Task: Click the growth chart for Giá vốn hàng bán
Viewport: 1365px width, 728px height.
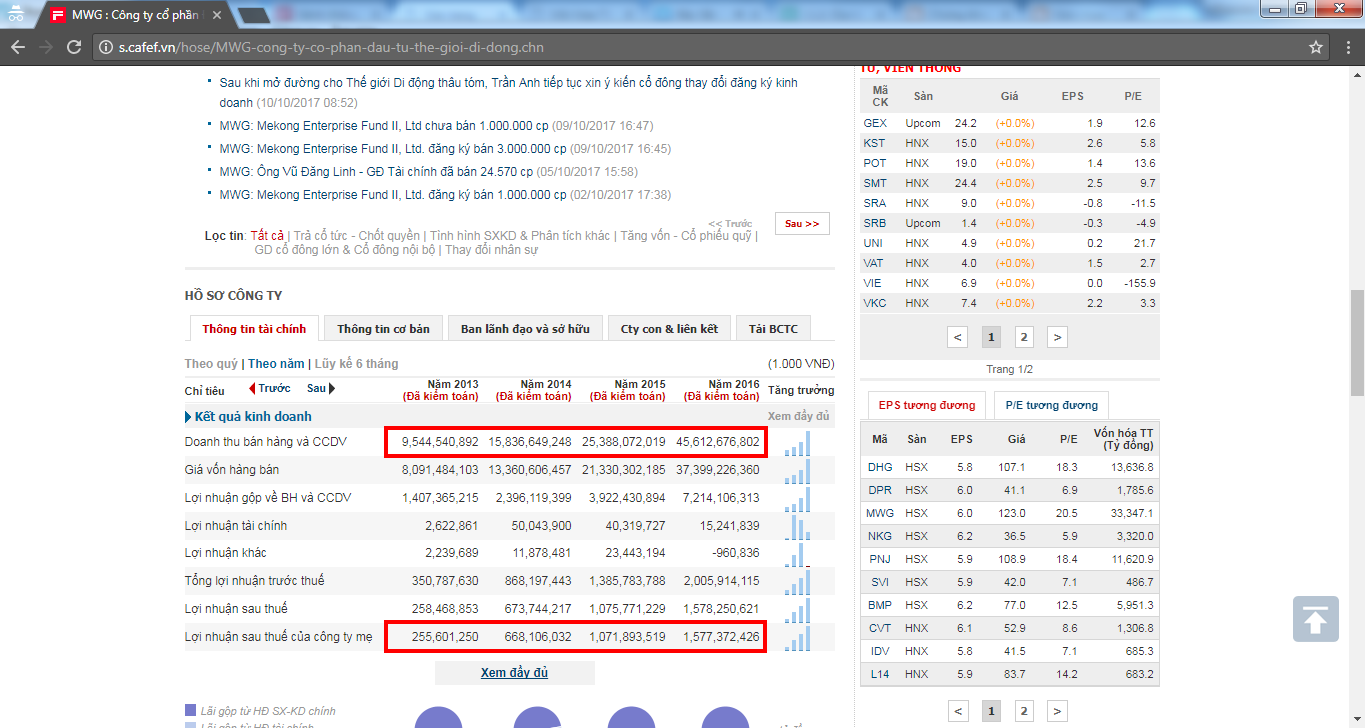Action: (x=799, y=470)
